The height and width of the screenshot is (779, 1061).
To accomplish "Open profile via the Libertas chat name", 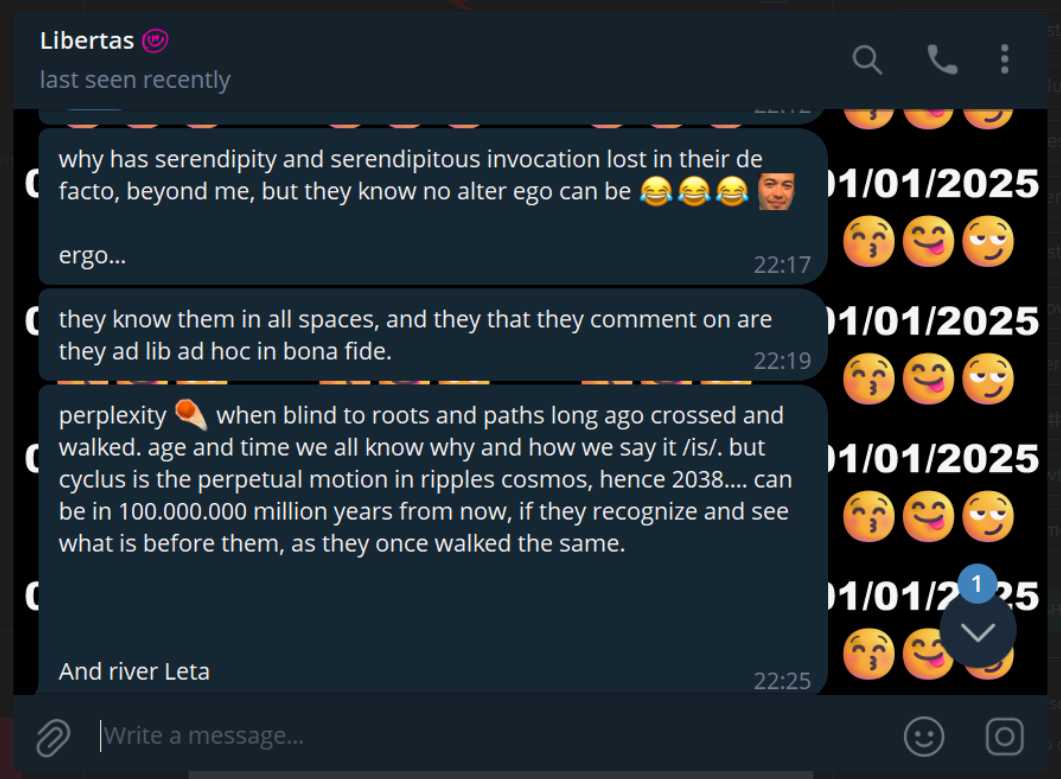I will click(85, 41).
